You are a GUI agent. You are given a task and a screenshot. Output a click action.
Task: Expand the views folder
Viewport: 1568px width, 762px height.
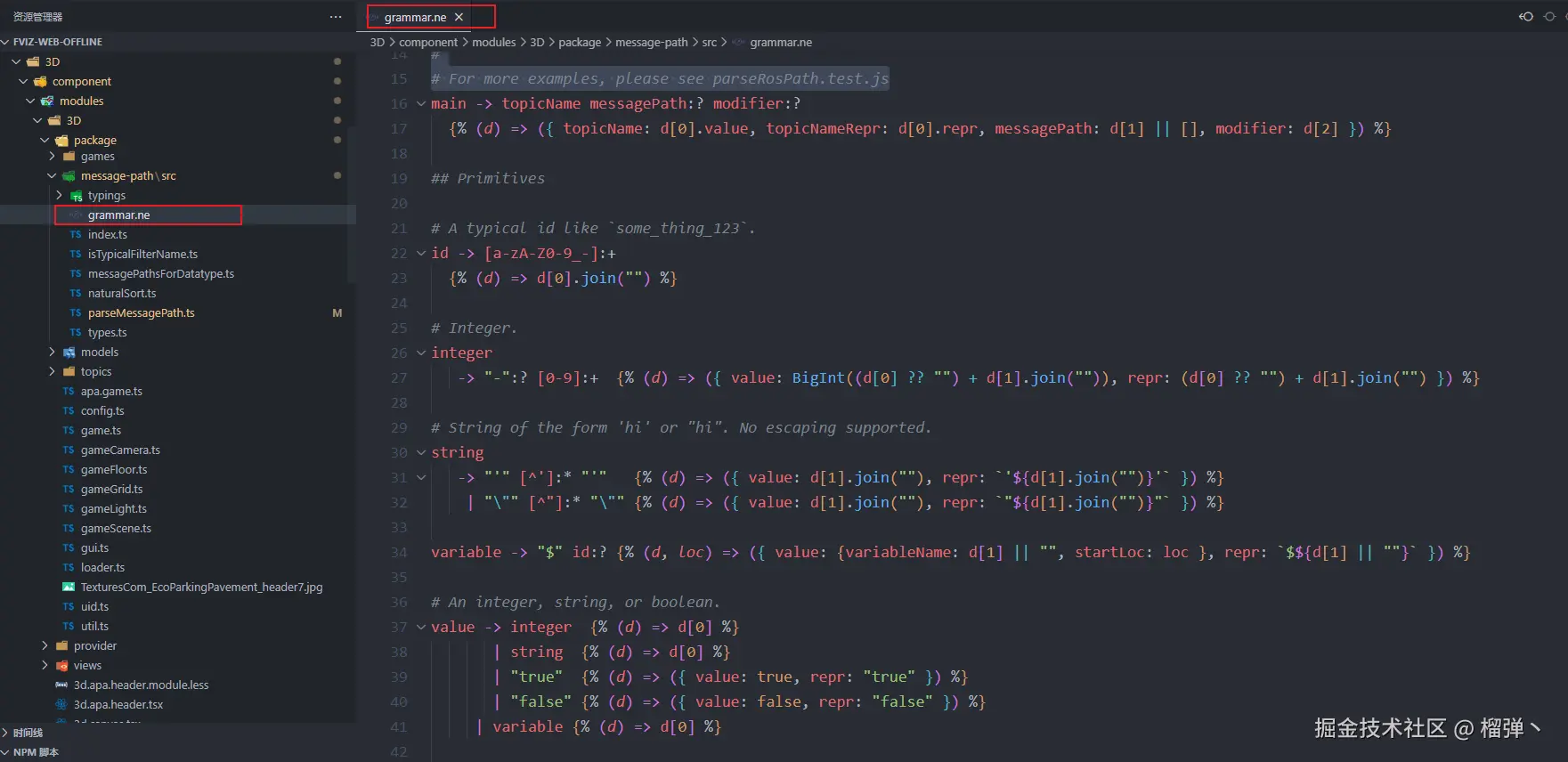point(45,665)
